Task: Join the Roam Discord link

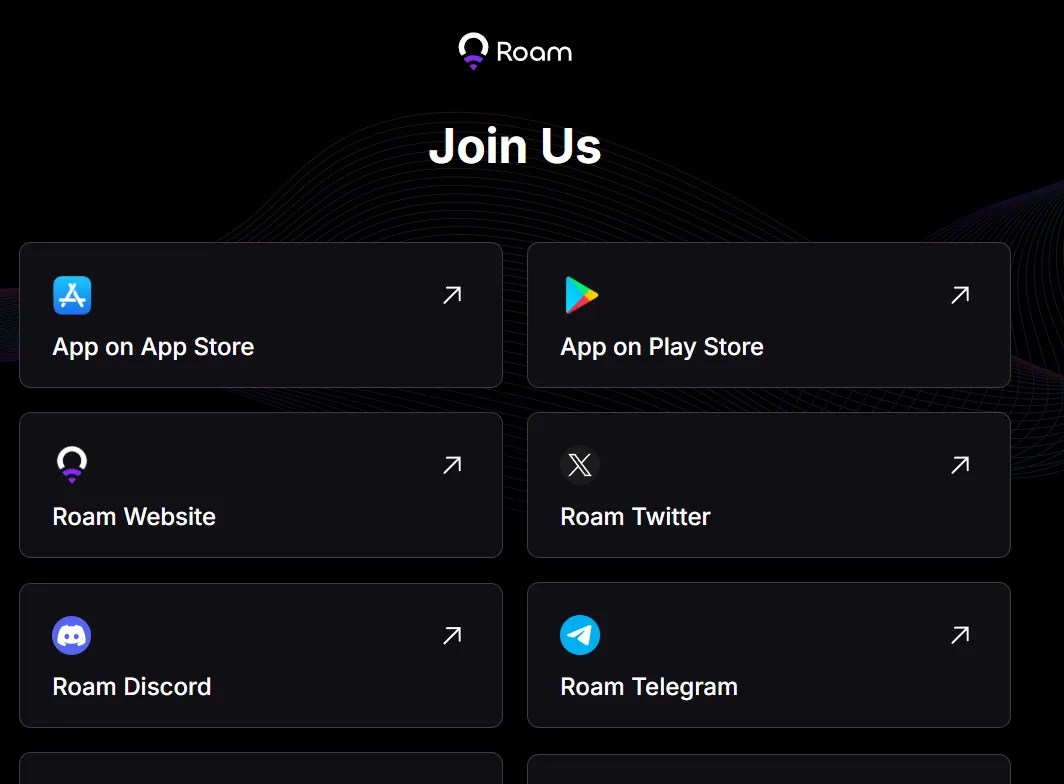Action: [132, 687]
